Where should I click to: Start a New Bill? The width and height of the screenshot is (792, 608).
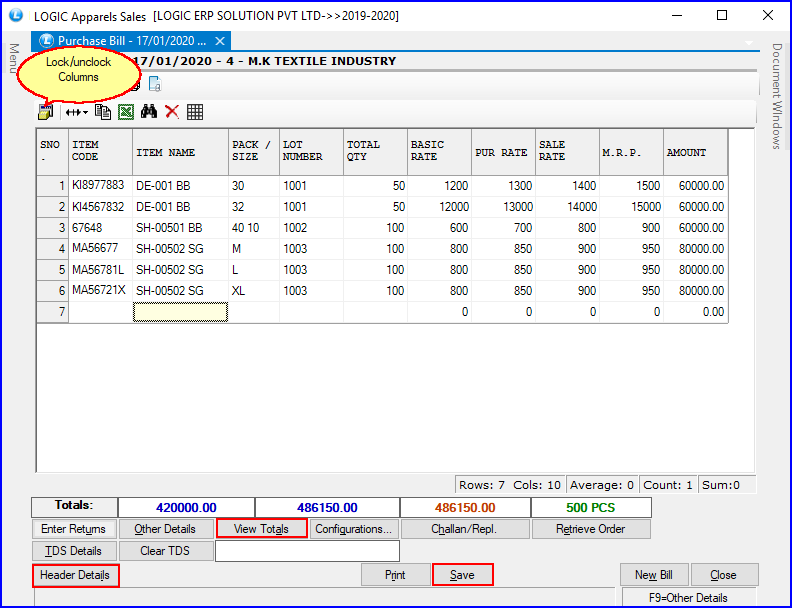point(654,575)
